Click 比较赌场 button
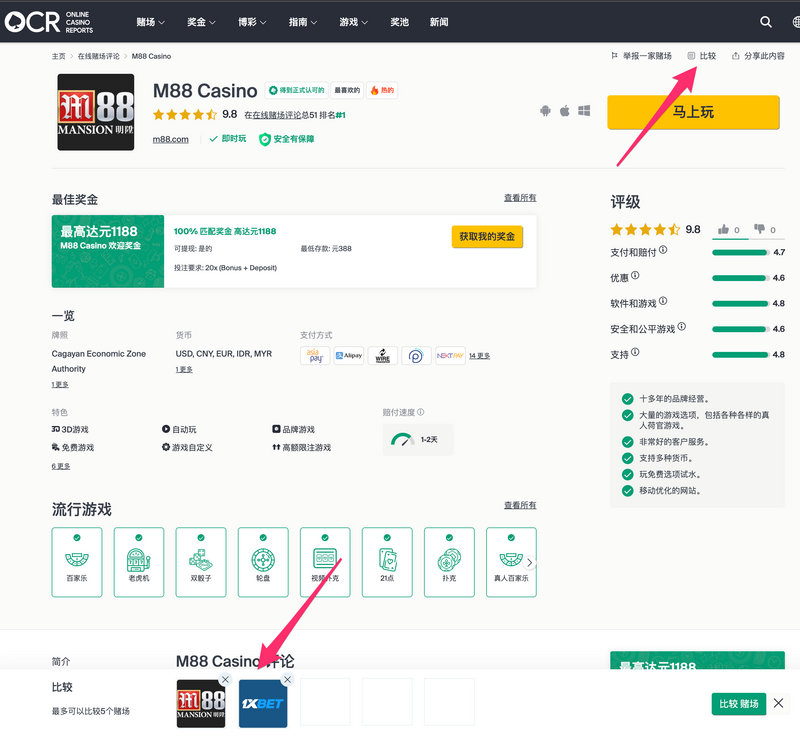The height and width of the screenshot is (737, 800). 739,704
